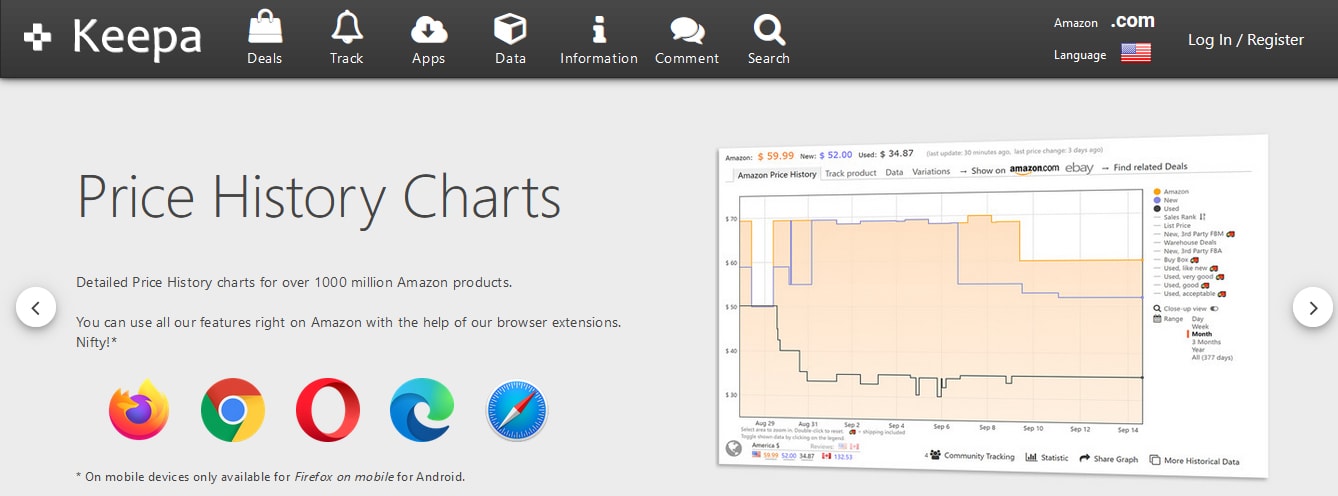Open the Amazon .com domain selector

[1132, 21]
